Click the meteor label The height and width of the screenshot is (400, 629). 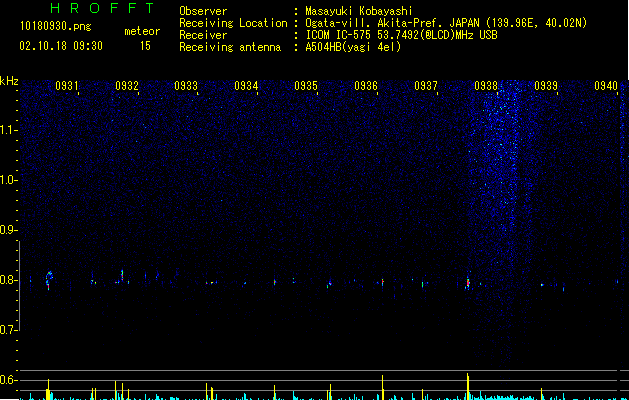click(x=142, y=31)
